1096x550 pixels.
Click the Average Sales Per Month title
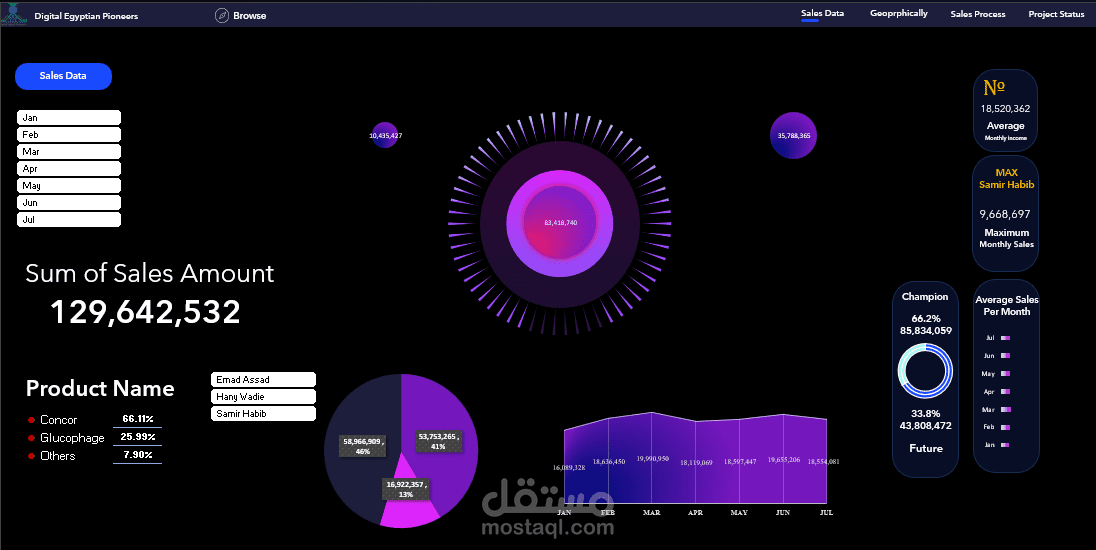1007,305
